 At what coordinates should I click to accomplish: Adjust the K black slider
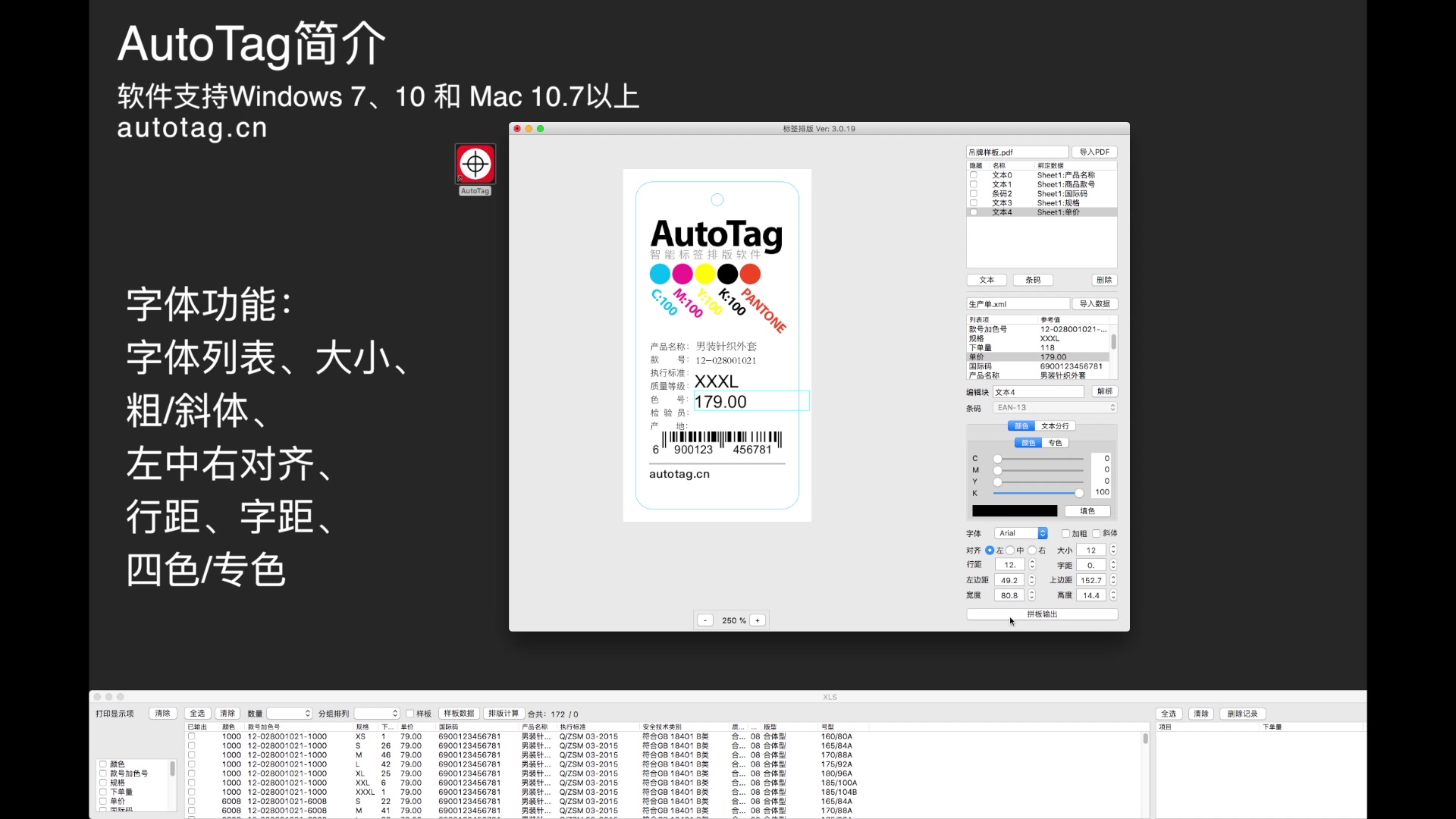point(1038,493)
